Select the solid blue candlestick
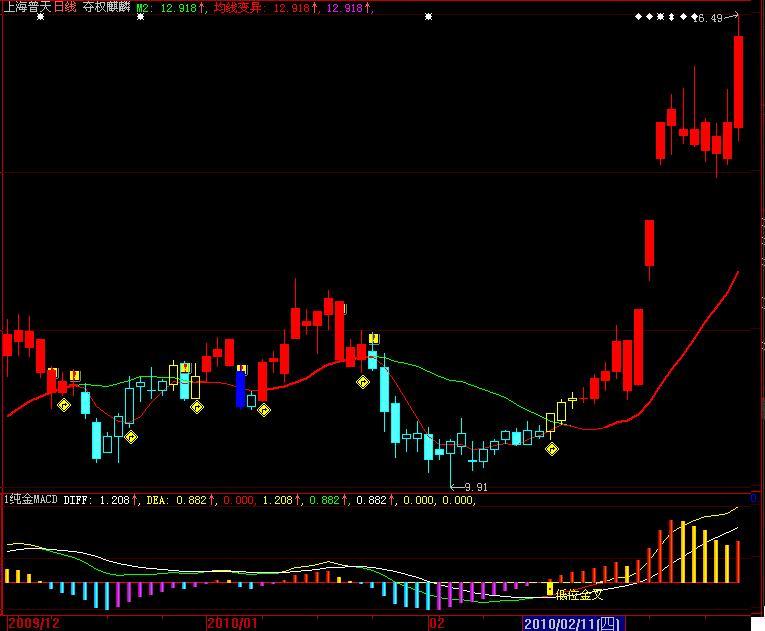765x631 pixels. [x=241, y=387]
